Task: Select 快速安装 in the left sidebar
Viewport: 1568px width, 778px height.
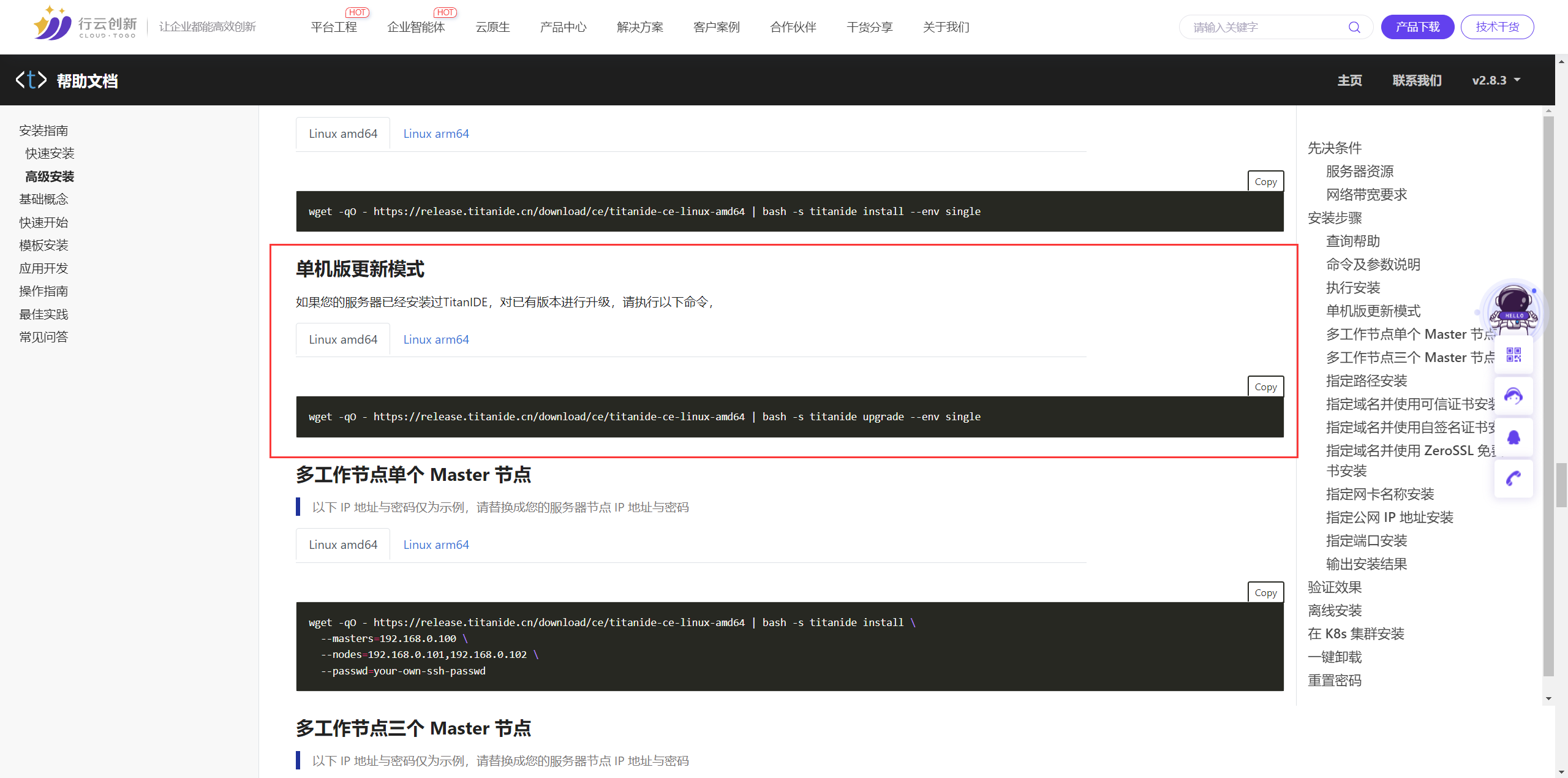Action: point(50,153)
